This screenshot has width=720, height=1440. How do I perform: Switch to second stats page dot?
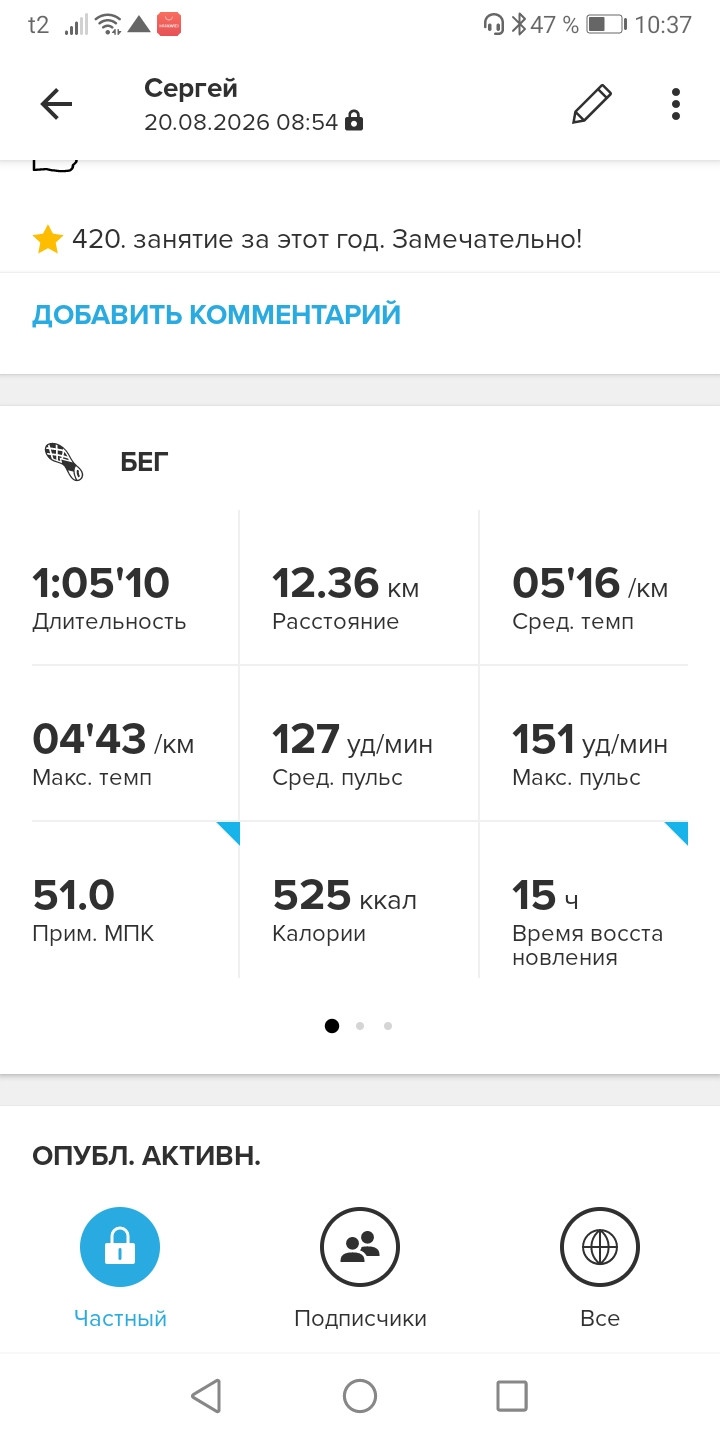tap(360, 1025)
